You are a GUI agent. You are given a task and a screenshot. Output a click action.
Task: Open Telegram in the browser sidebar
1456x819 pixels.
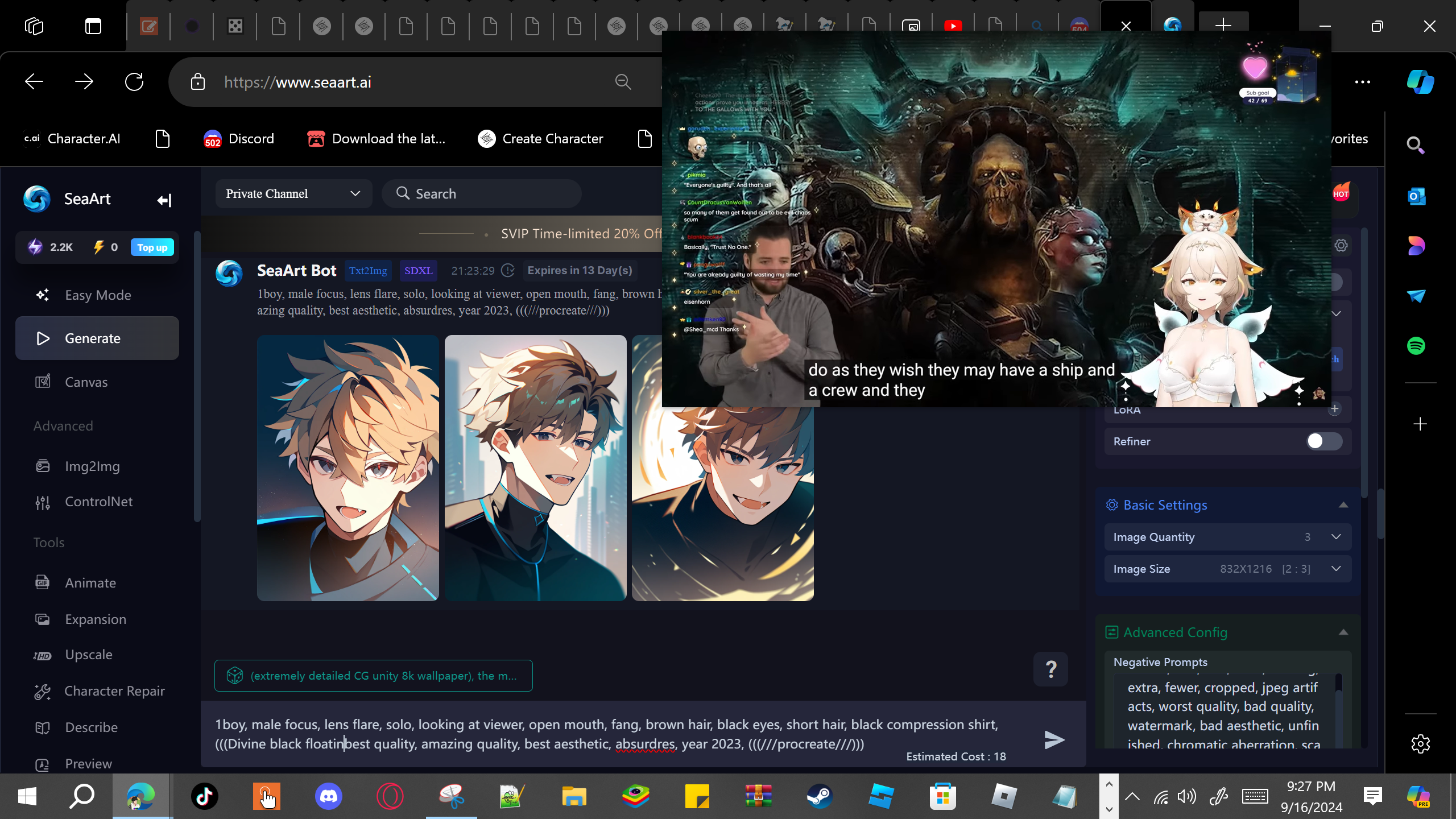point(1416,296)
